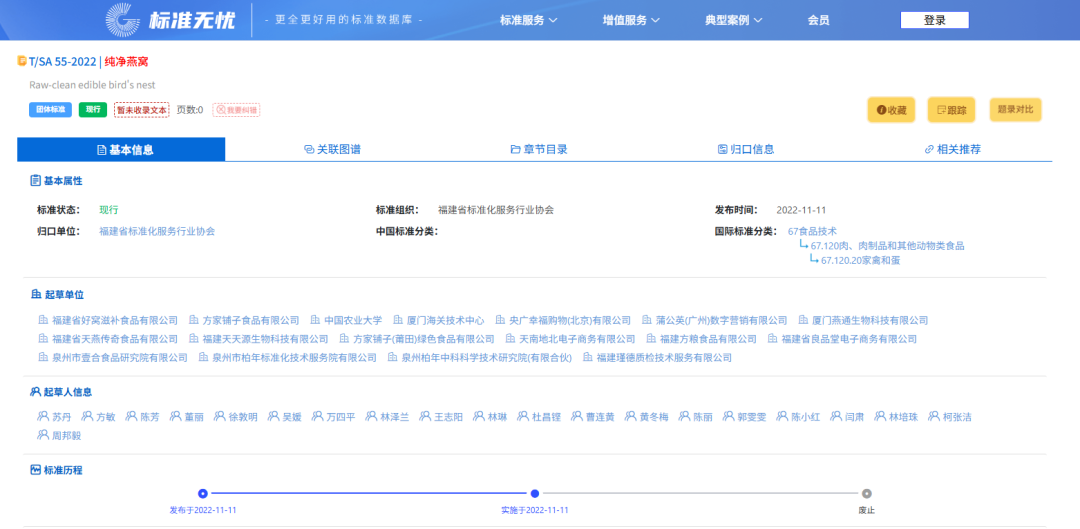The height and width of the screenshot is (529, 1080).
Task: Click the building icon before 天南地北电子商务有限公司
Action: point(510,339)
